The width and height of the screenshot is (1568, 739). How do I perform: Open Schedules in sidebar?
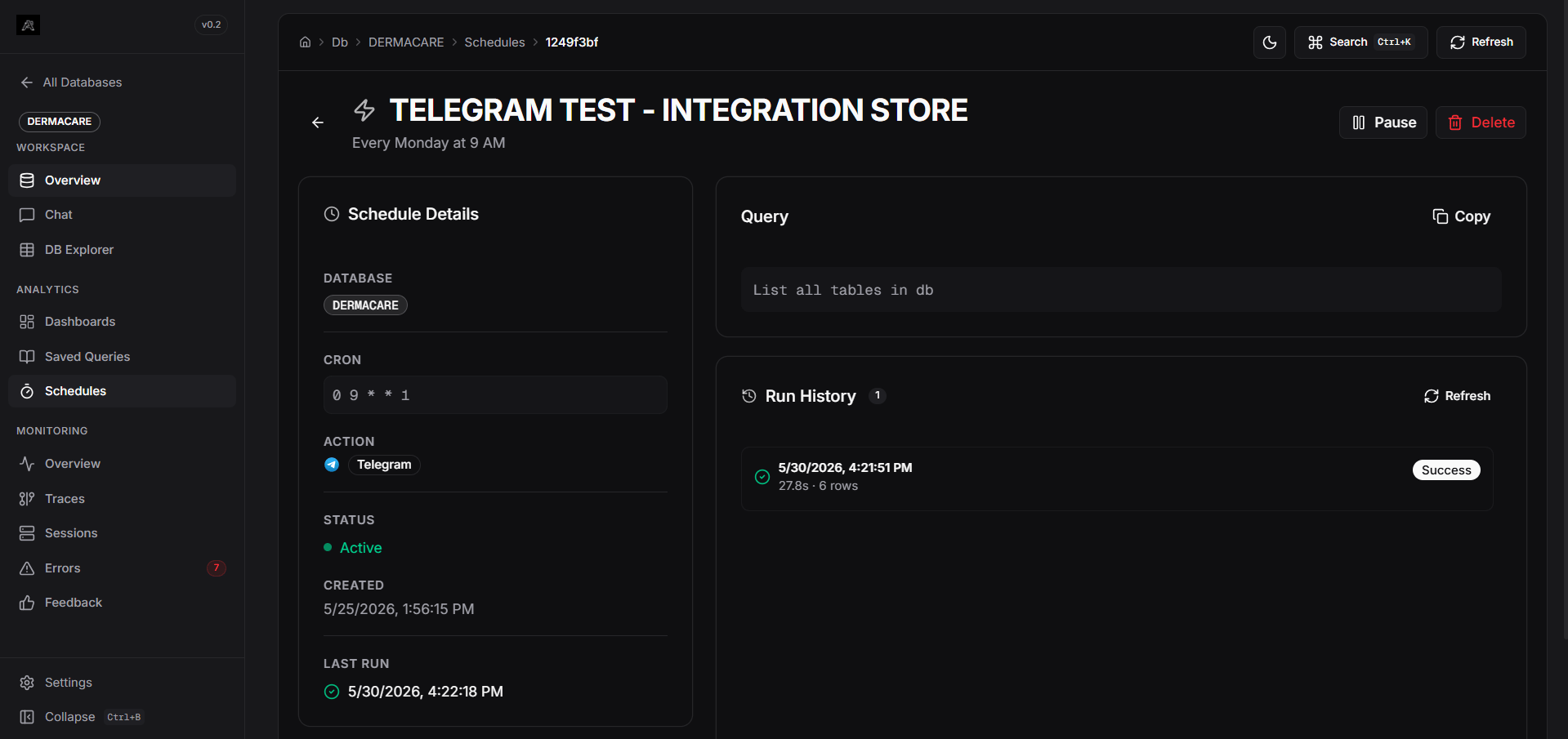coord(122,391)
